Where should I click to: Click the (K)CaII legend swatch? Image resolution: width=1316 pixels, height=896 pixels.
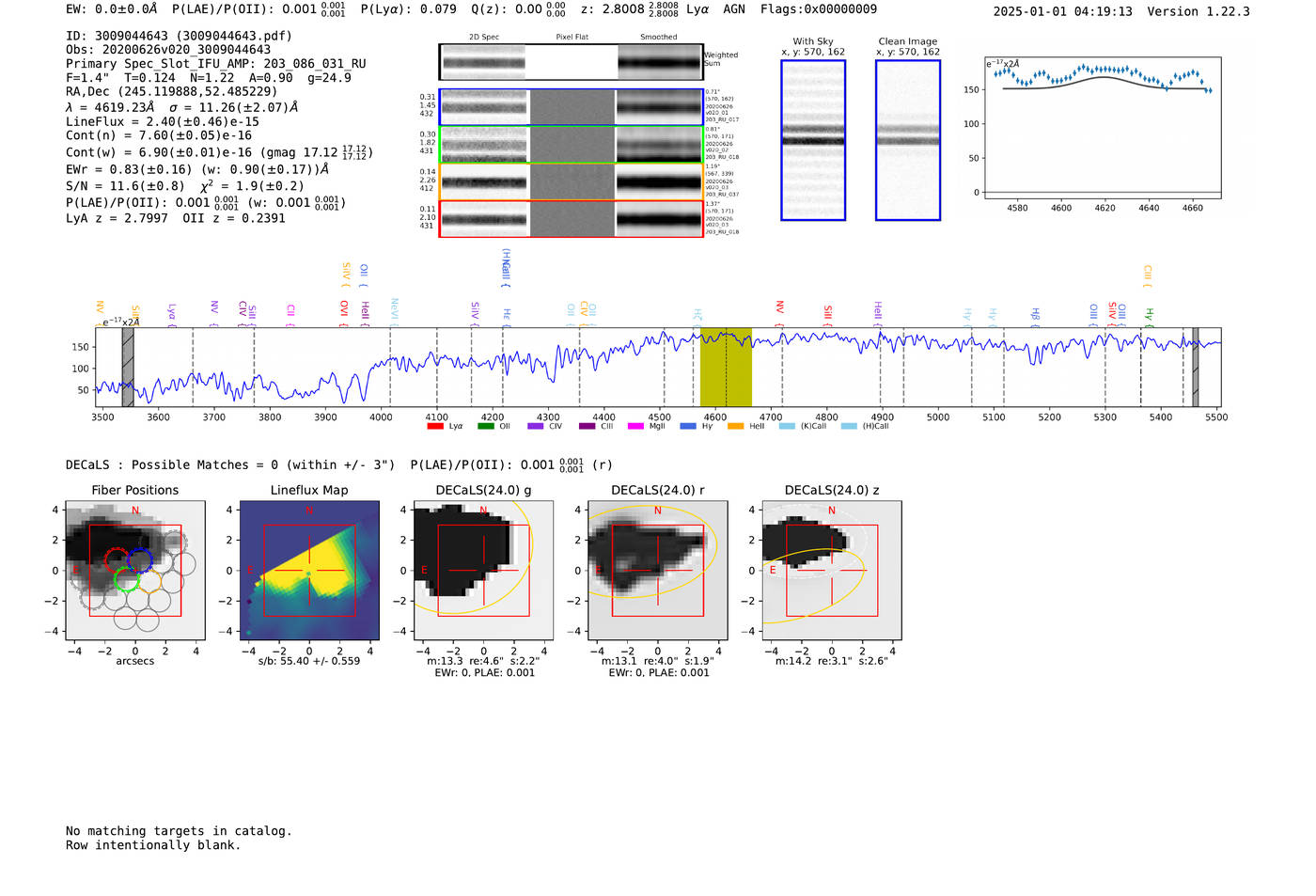(787, 427)
